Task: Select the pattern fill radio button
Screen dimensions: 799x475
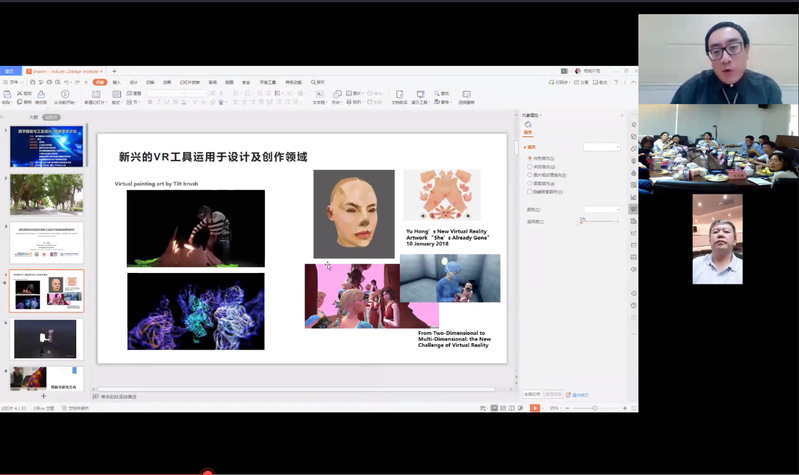Action: [530, 183]
